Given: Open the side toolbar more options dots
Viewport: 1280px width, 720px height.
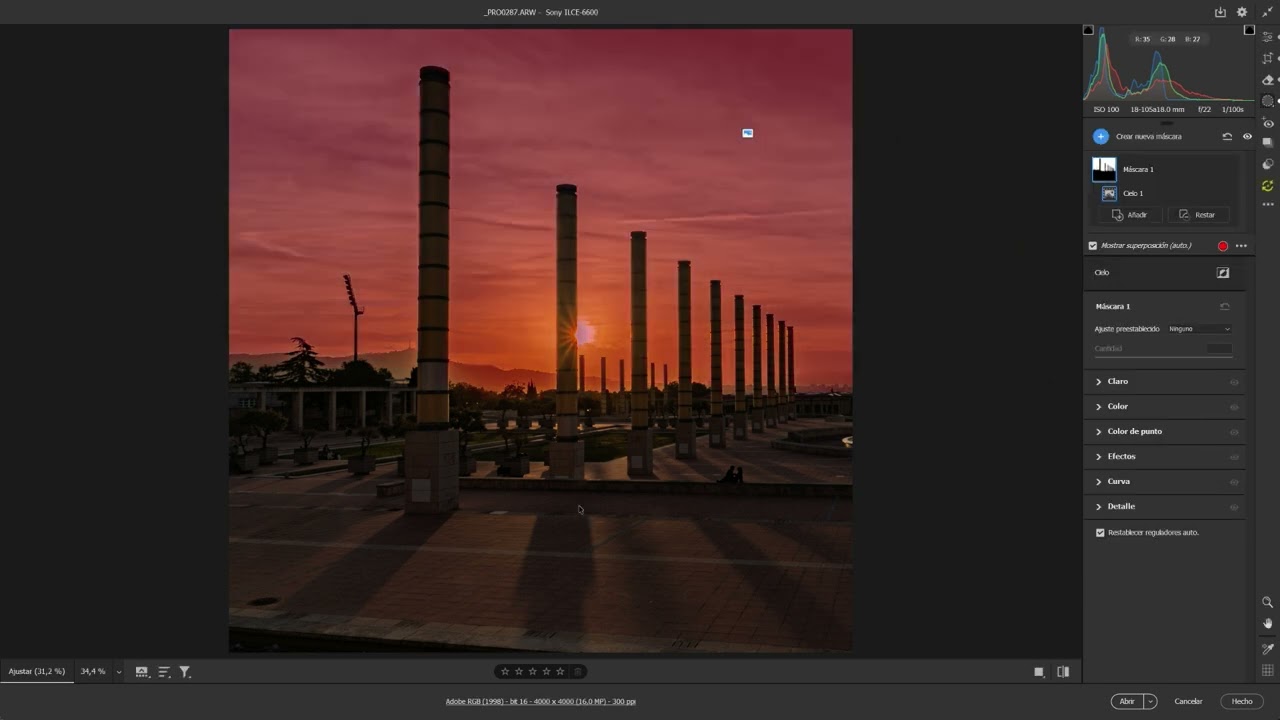Looking at the screenshot, I should click(x=1268, y=204).
